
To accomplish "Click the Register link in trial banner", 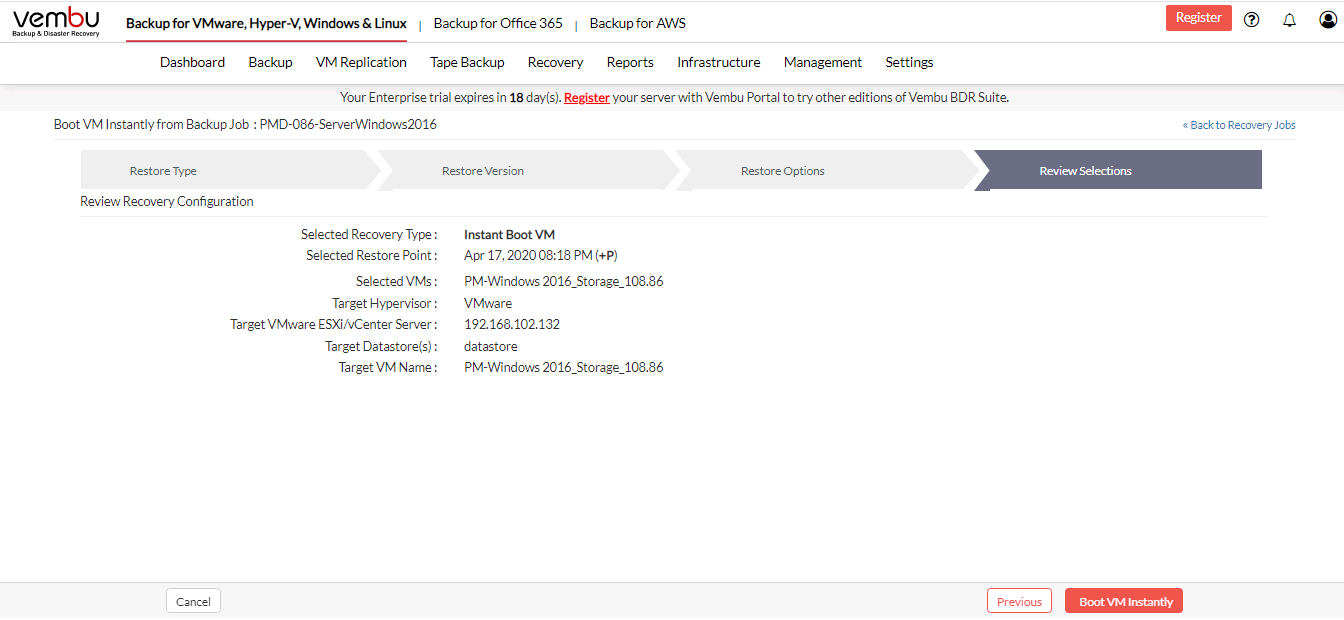I will click(587, 98).
